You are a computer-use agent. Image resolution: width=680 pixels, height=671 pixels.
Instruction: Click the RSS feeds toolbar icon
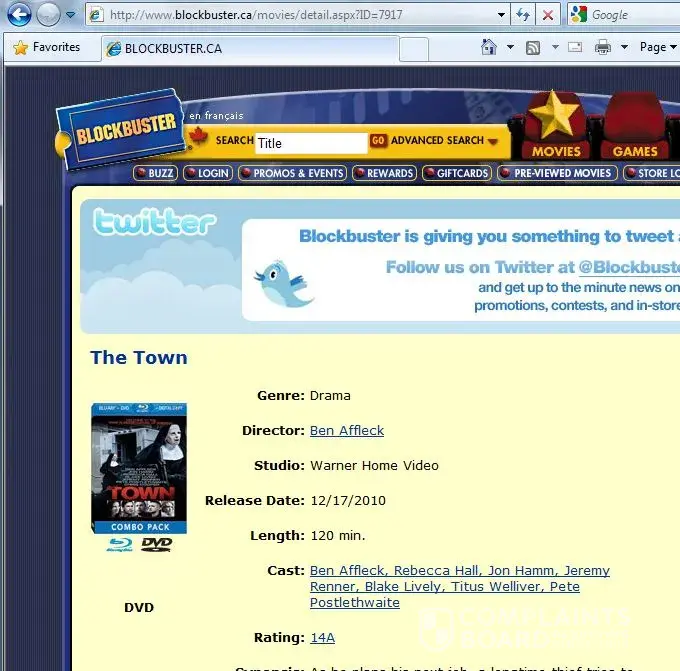click(533, 47)
